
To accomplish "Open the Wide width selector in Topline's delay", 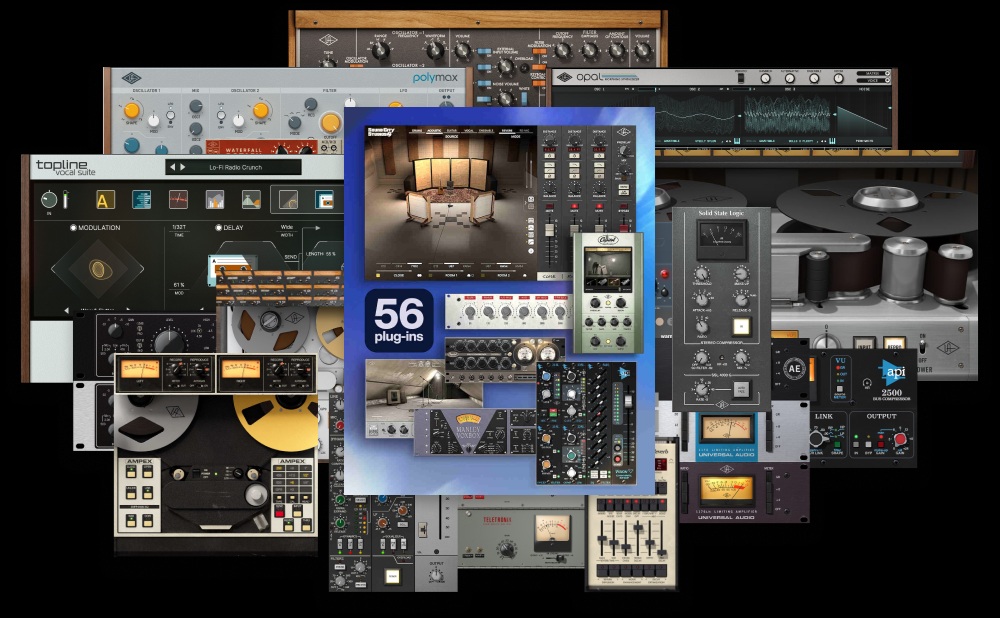I will 285,226.
